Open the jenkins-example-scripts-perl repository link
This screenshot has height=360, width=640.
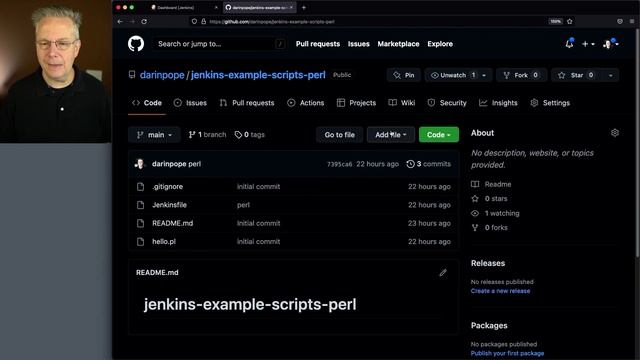(258, 75)
